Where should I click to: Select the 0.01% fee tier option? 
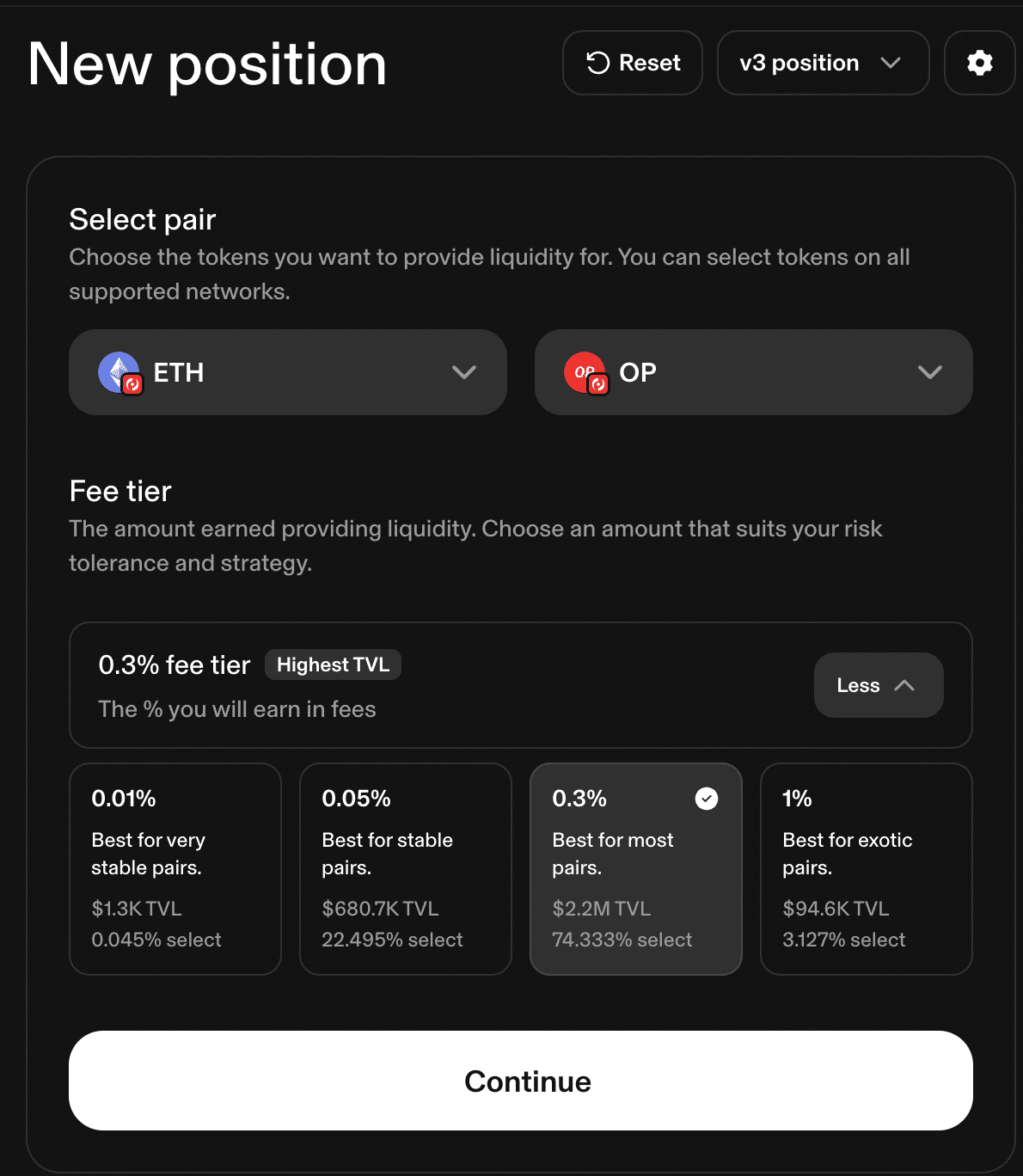pos(175,868)
